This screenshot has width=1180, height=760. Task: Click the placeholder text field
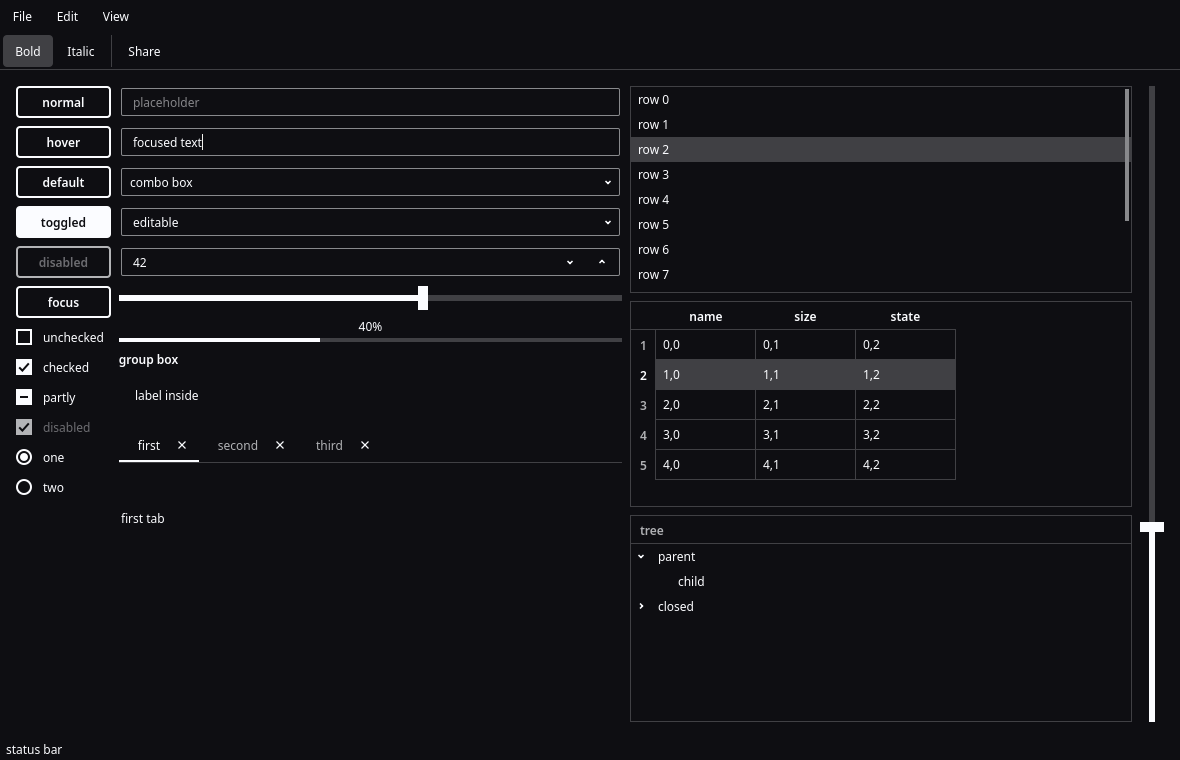pos(370,102)
